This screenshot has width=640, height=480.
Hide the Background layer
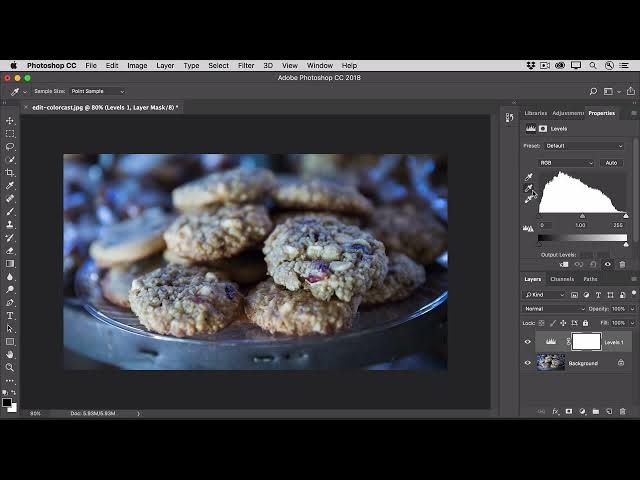coord(527,363)
